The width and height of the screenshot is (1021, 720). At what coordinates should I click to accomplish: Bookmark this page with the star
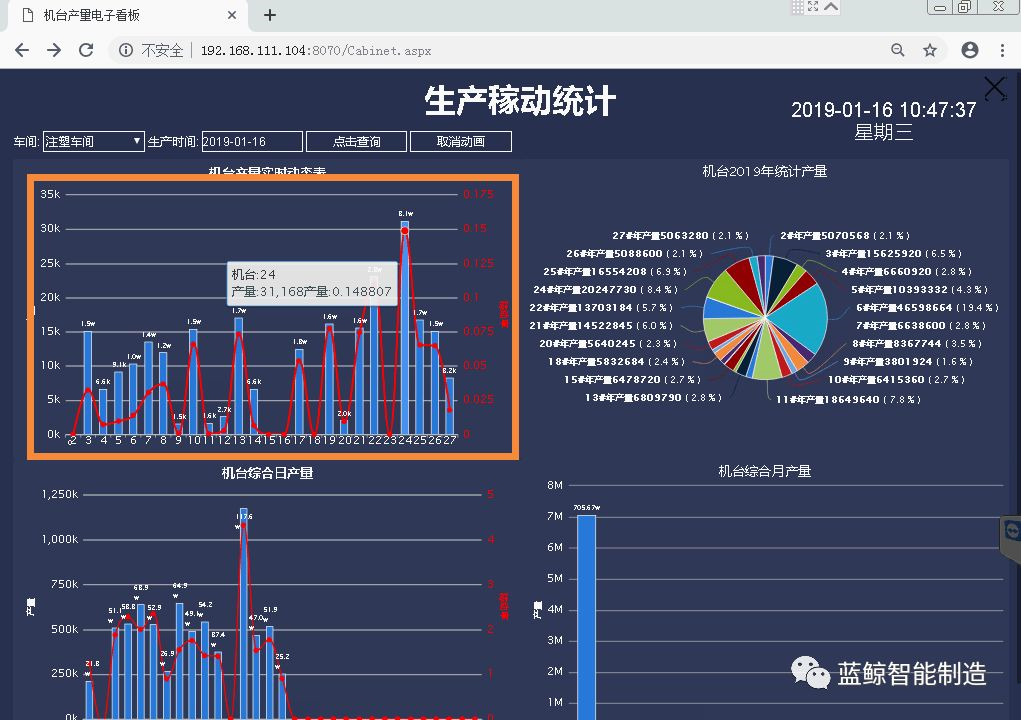pyautogui.click(x=930, y=50)
